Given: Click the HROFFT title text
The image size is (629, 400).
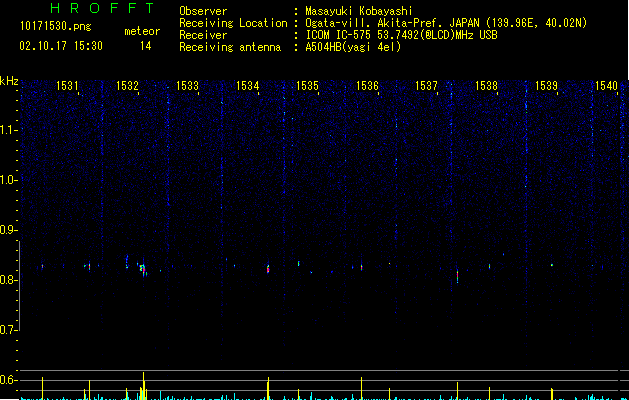Looking at the screenshot, I should tap(102, 8).
